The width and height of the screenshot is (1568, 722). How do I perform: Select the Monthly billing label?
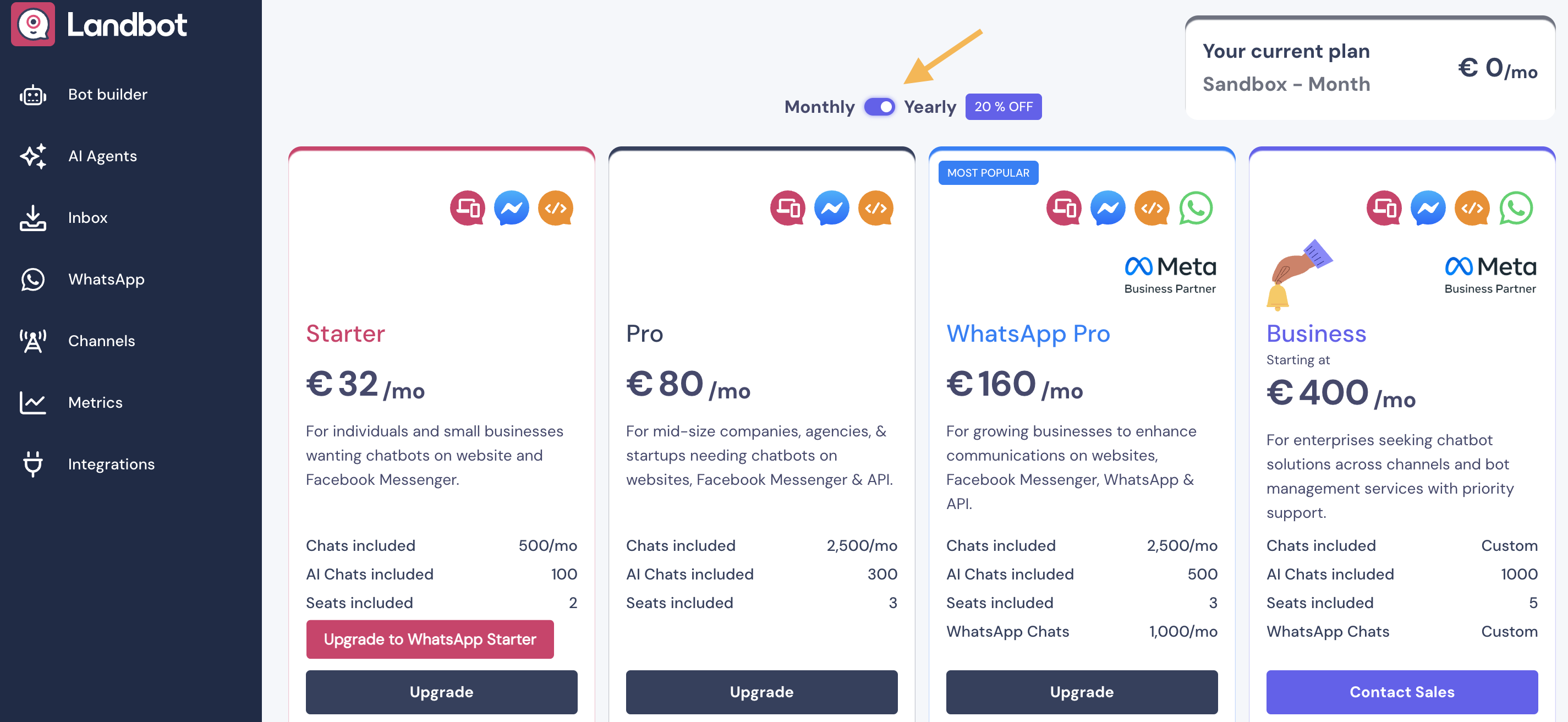pyautogui.click(x=819, y=107)
